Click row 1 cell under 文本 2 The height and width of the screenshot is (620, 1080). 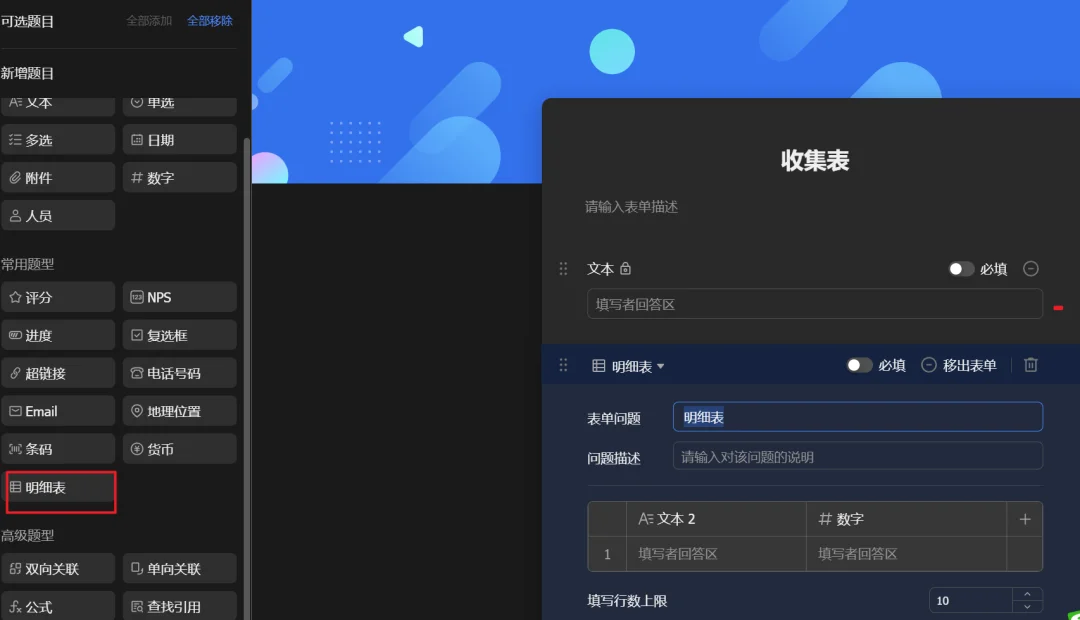coord(716,554)
